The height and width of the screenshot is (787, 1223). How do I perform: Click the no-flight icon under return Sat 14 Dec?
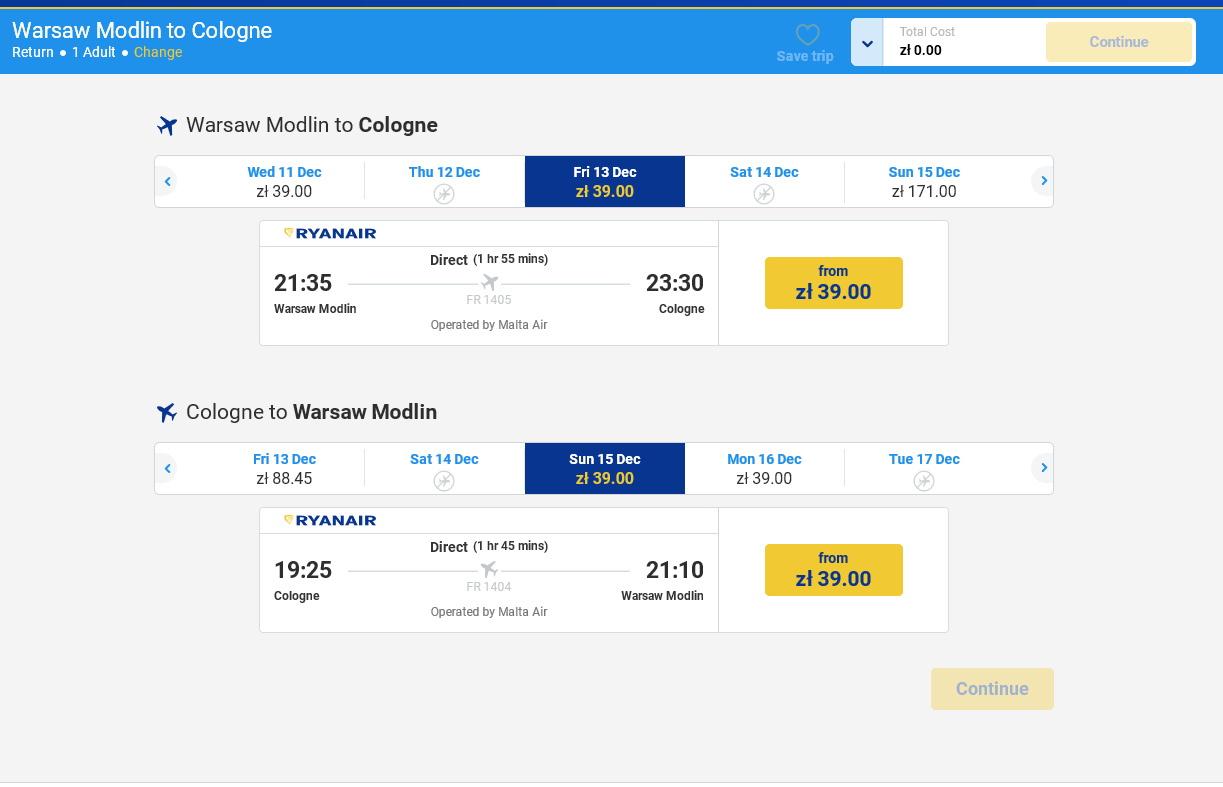point(444,481)
